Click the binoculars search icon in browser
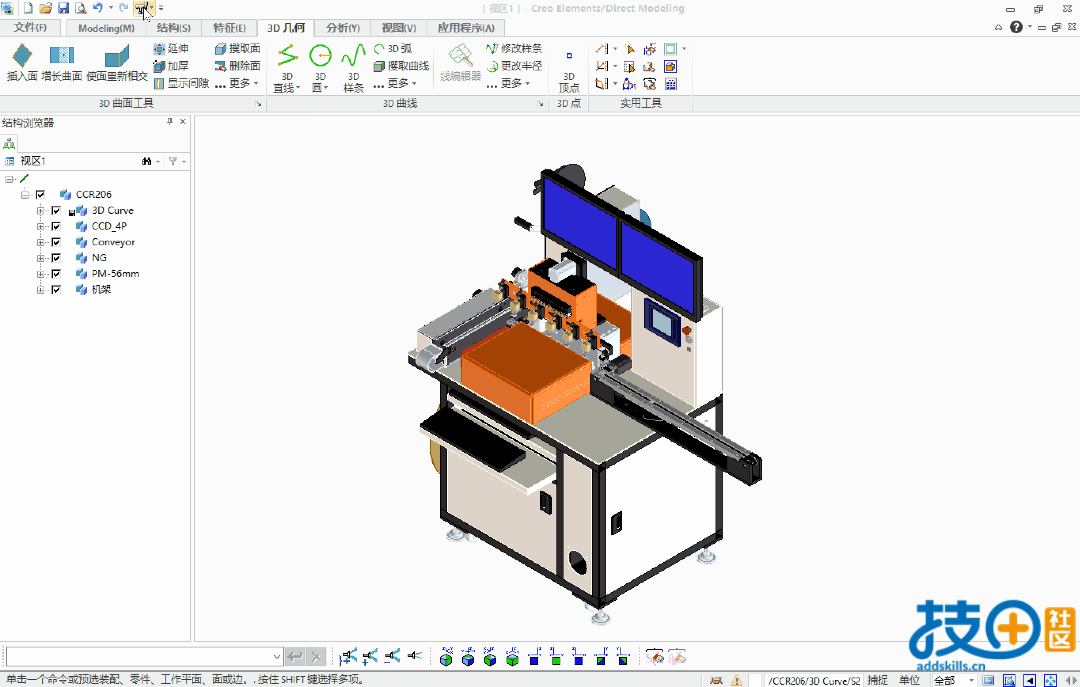This screenshot has height=687, width=1080. tap(147, 161)
